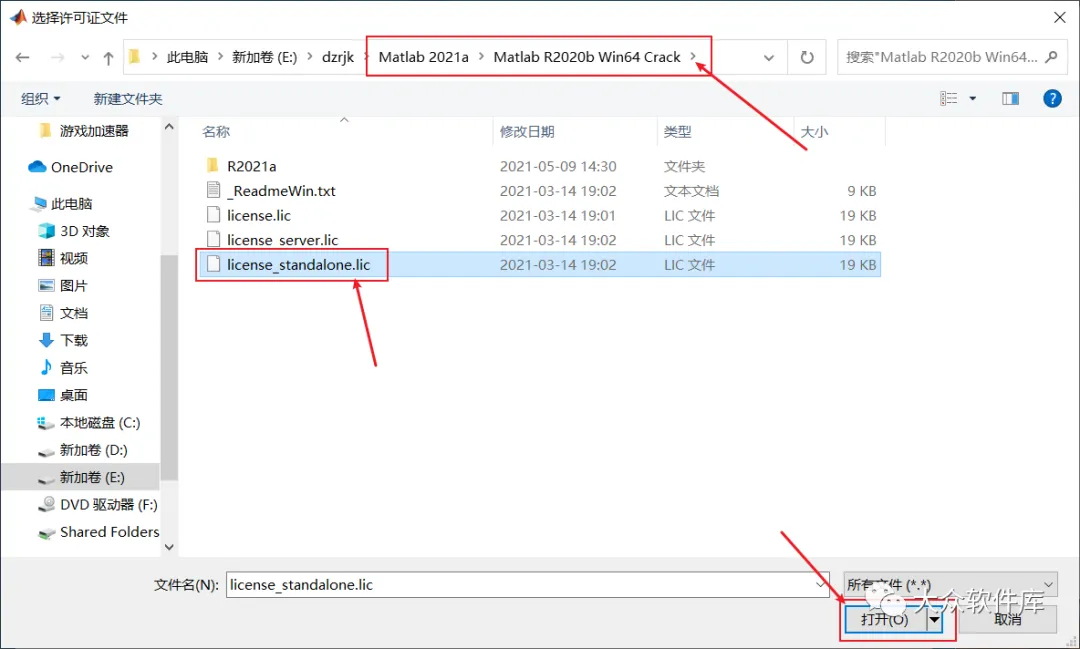Image resolution: width=1080 pixels, height=649 pixels.
Task: Open the 组织 menu
Action: click(x=41, y=99)
